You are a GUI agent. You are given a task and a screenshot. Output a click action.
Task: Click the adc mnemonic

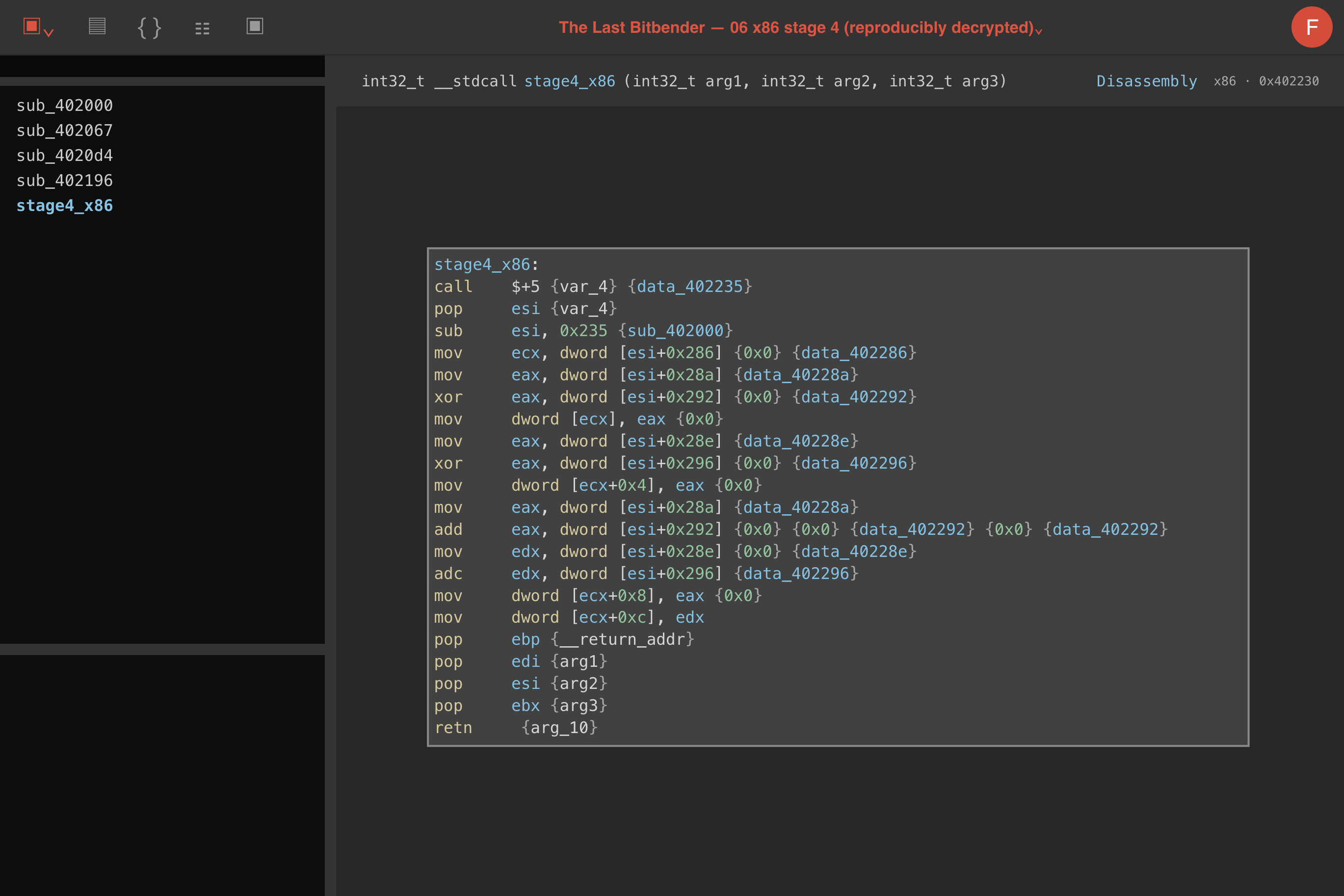tap(448, 573)
